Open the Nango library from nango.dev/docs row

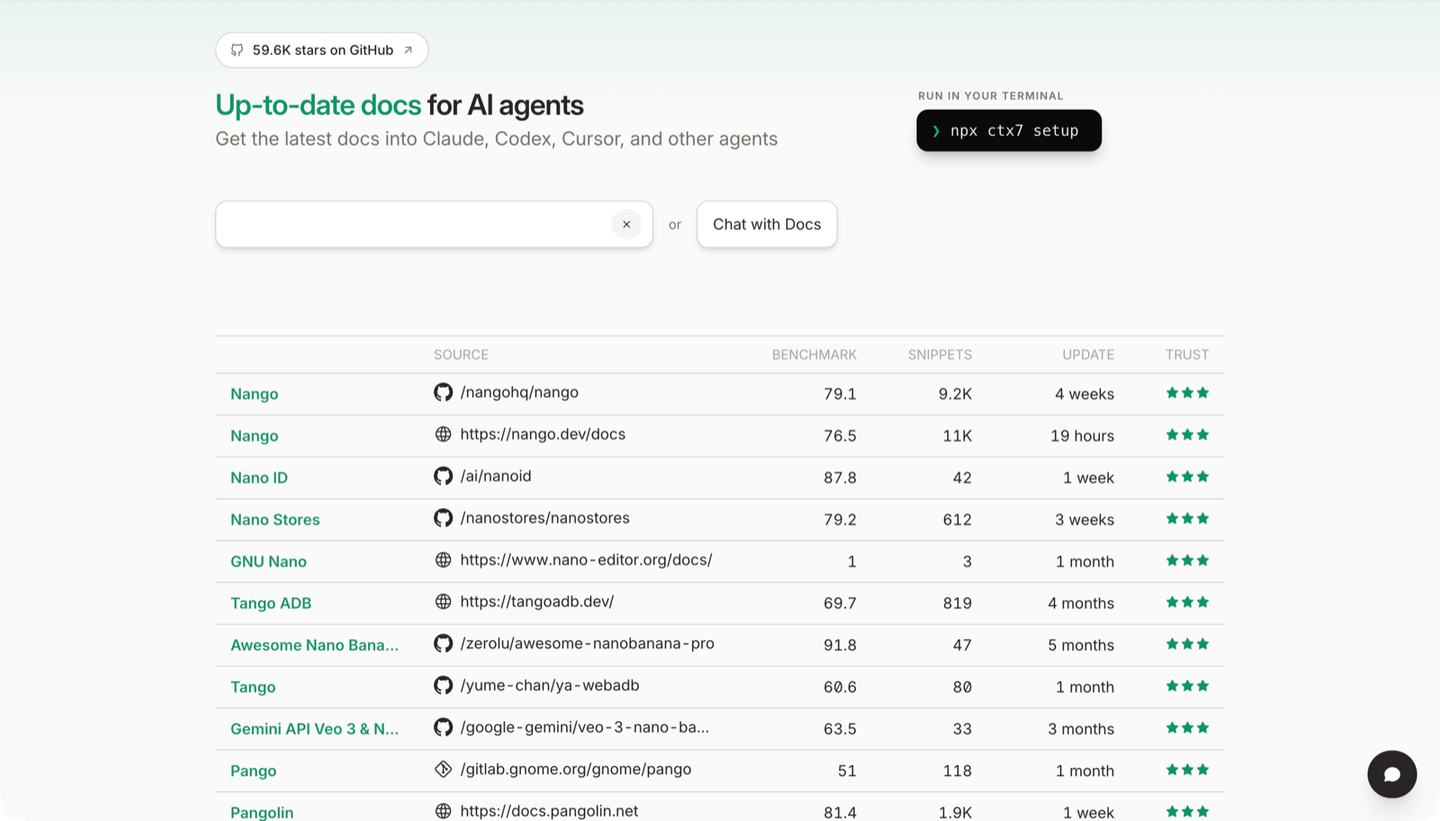[254, 436]
